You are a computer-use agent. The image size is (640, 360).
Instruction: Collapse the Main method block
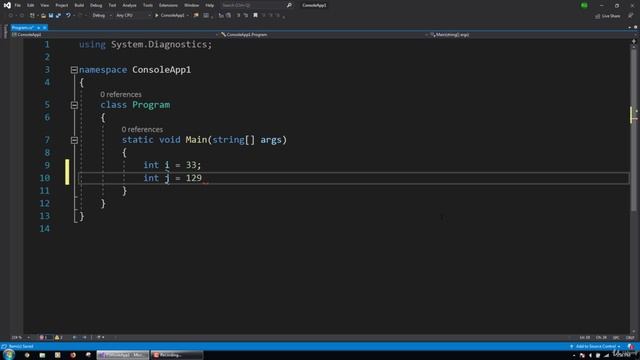coord(74,140)
